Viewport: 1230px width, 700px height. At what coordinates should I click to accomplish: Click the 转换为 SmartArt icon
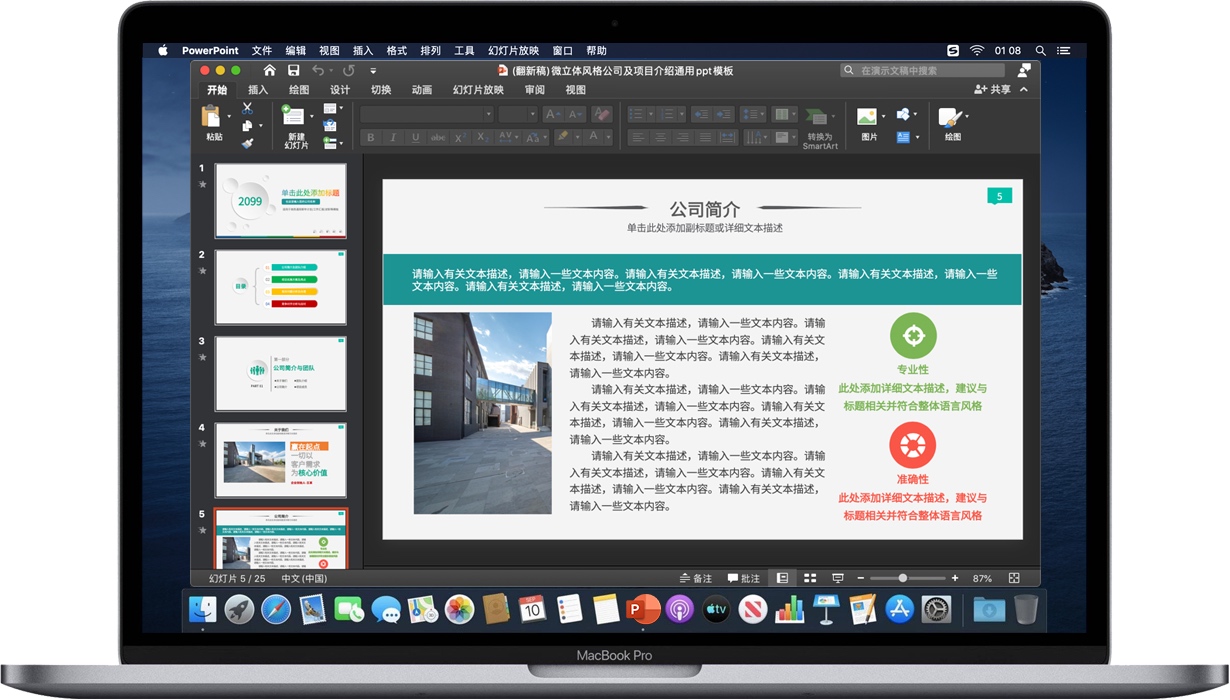pos(818,117)
